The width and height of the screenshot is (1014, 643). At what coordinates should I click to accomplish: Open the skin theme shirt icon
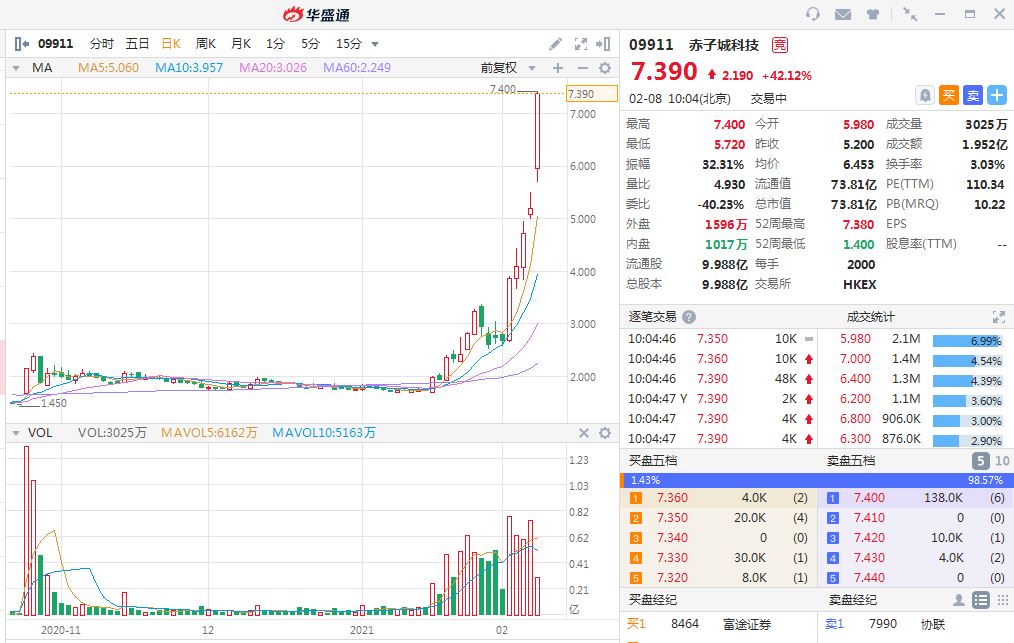tap(873, 14)
